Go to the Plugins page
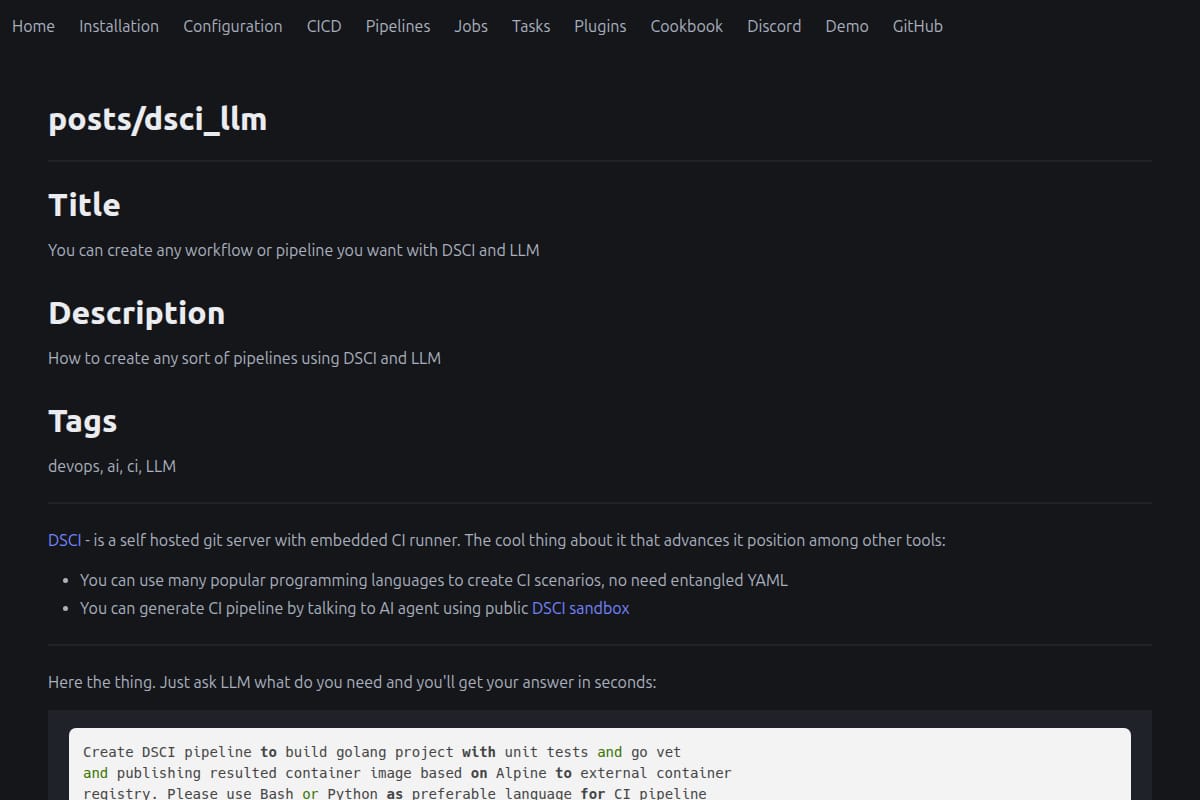This screenshot has height=800, width=1200. (600, 26)
